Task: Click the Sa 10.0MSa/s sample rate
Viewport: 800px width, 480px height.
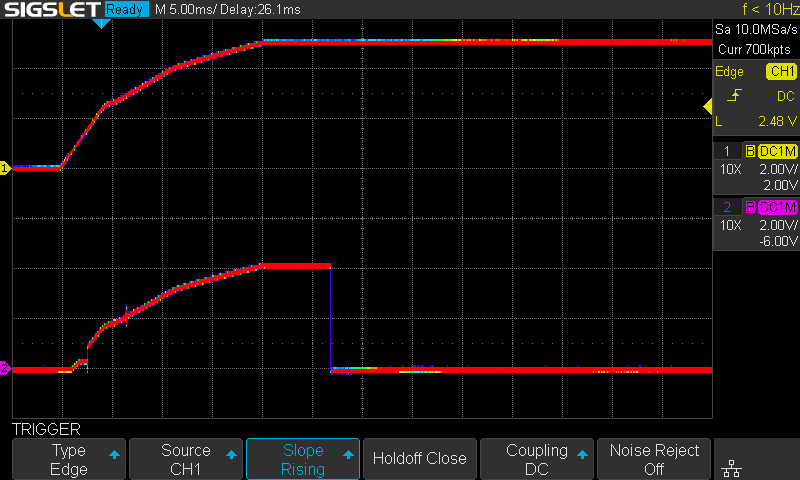Action: pos(756,30)
